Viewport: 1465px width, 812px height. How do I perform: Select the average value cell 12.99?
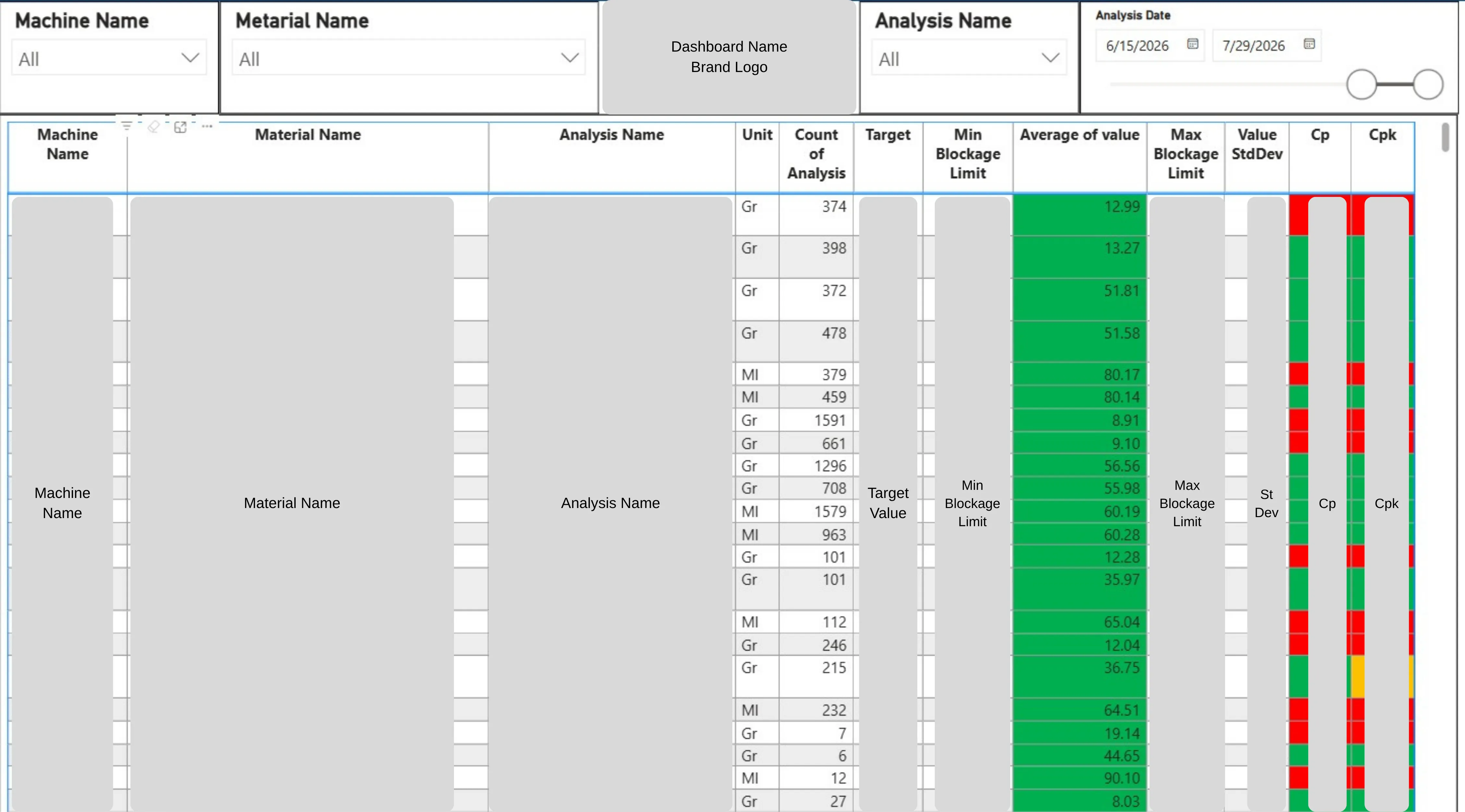[x=1080, y=215]
